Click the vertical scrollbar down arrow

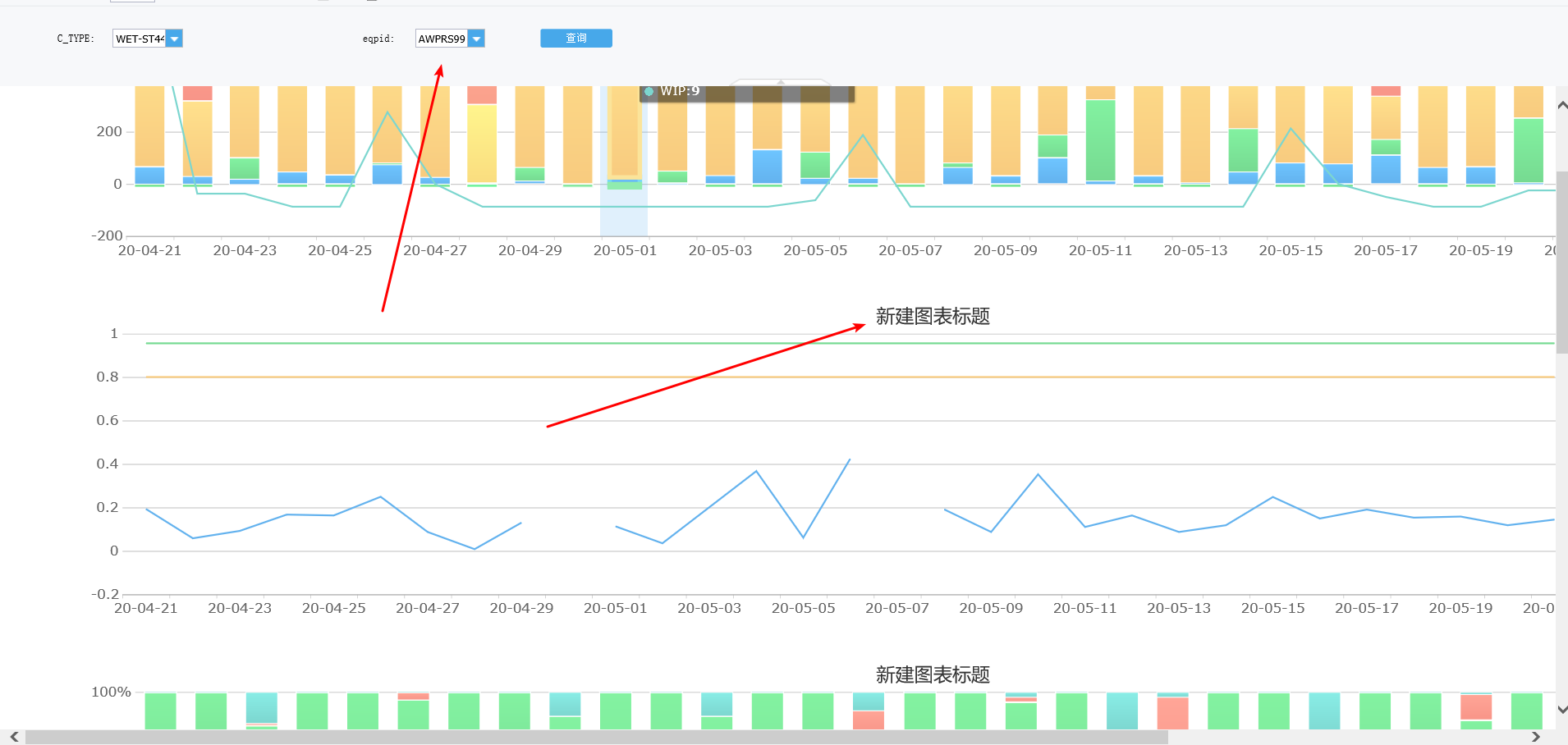[x=1561, y=710]
